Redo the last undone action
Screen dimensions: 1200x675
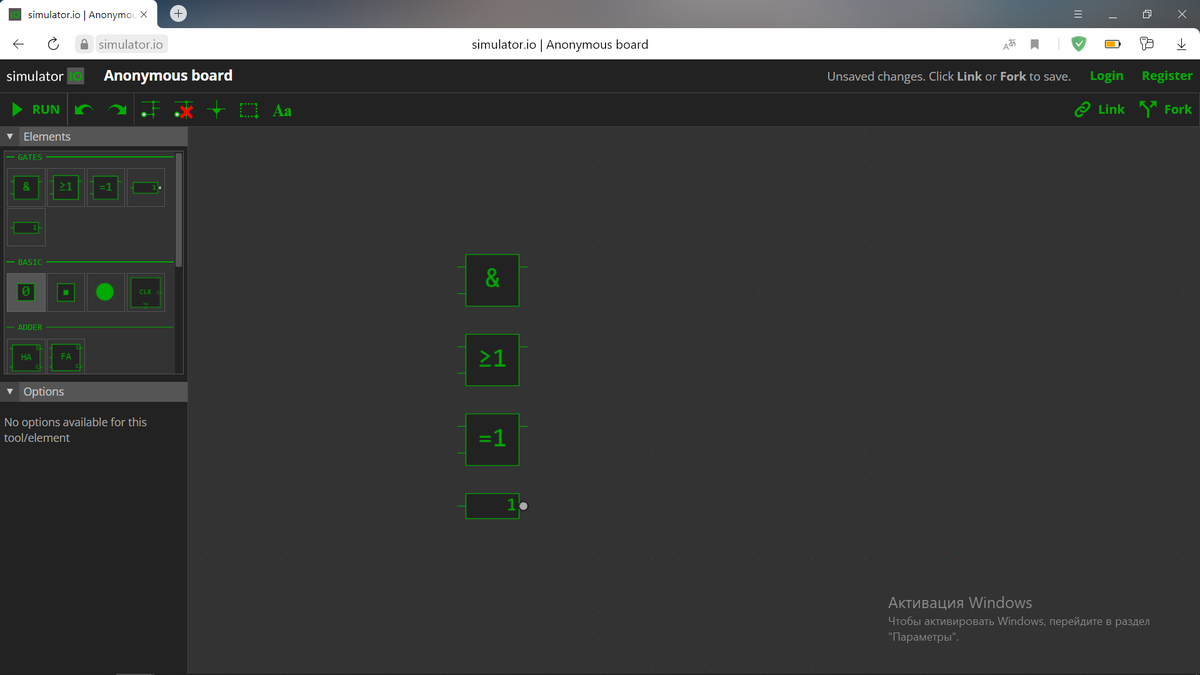tap(118, 110)
